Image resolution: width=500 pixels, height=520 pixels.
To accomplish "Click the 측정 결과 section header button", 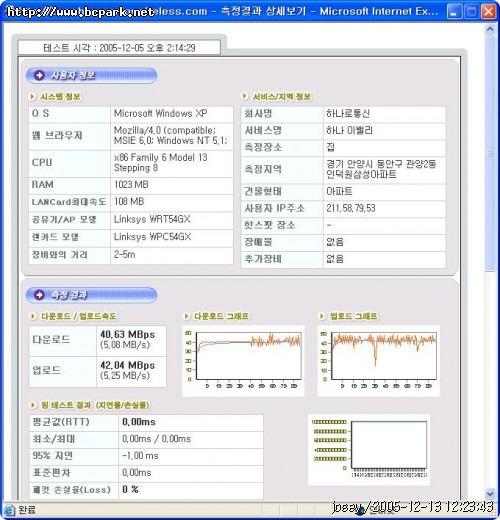I will point(91,295).
